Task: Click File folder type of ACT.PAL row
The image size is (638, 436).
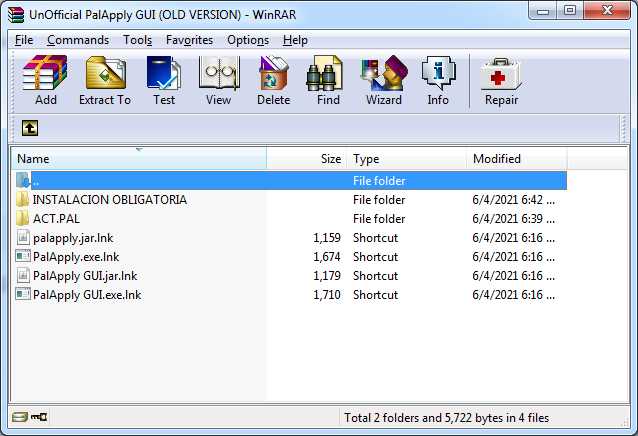Action: tap(379, 219)
